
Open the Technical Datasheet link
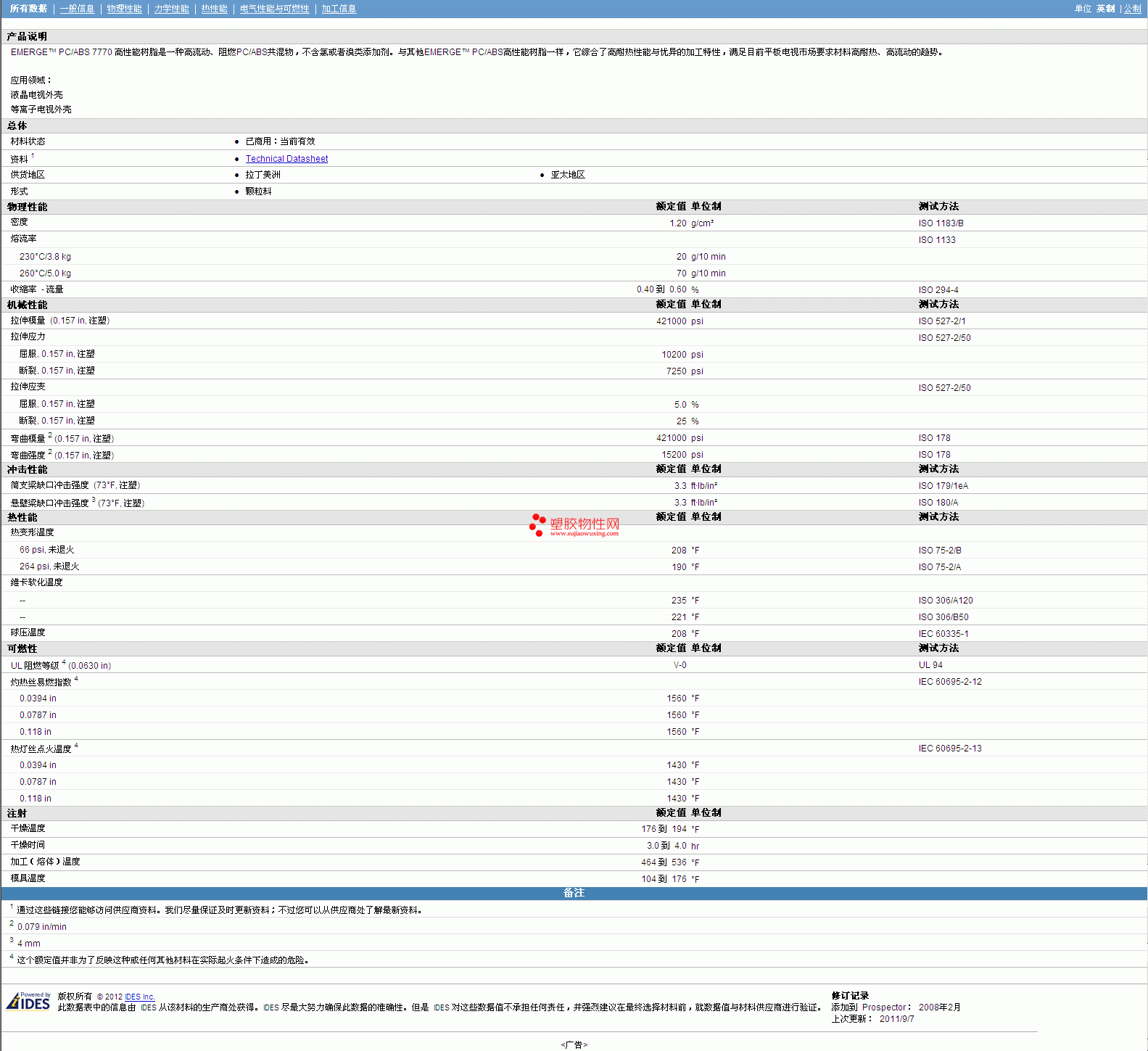pyautogui.click(x=286, y=159)
